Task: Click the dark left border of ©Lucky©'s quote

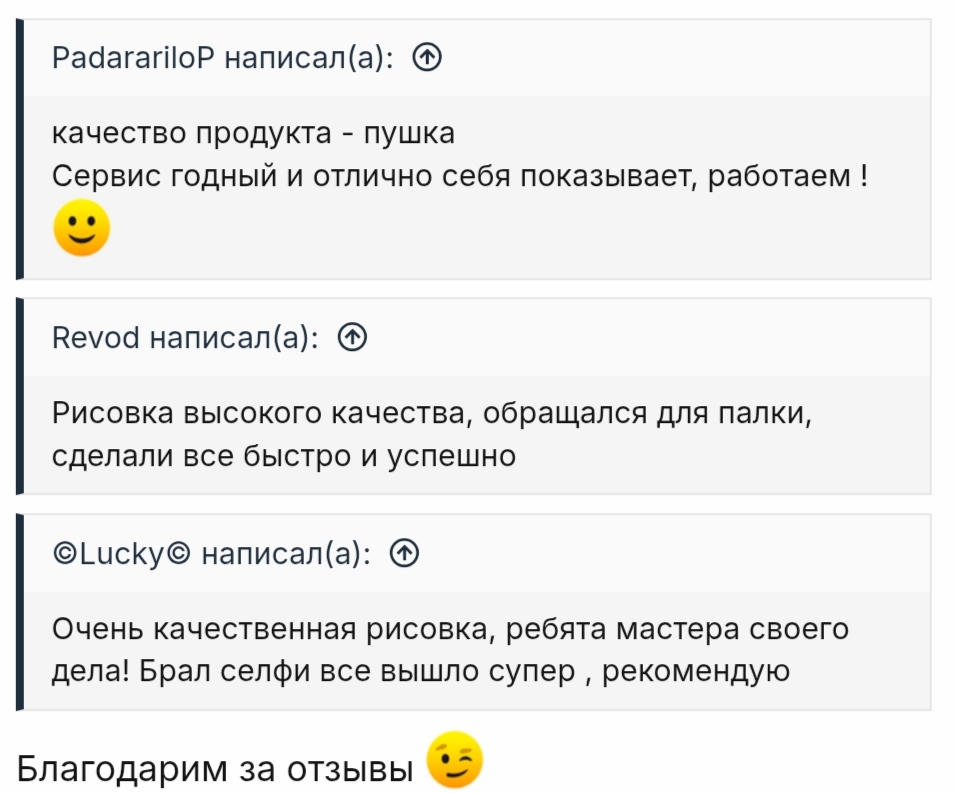Action: [x=19, y=610]
